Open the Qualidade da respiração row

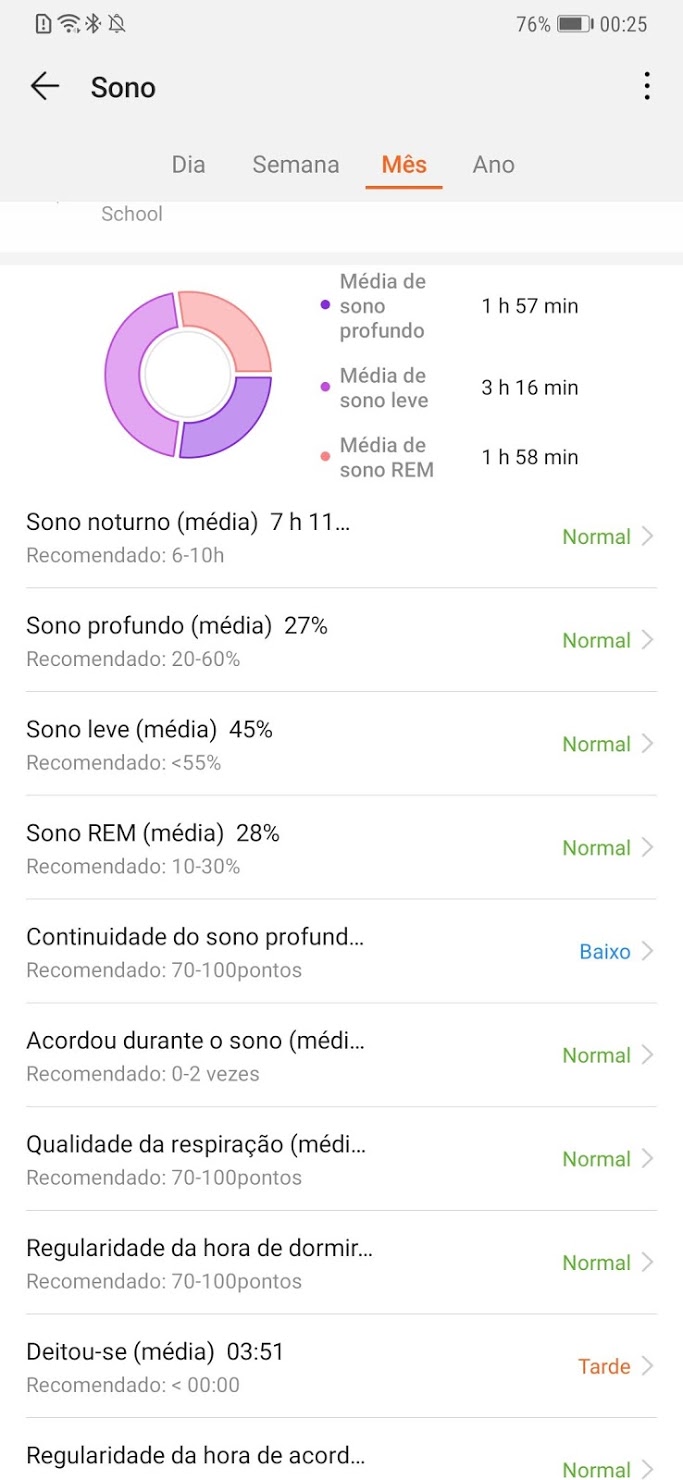[x=340, y=1159]
